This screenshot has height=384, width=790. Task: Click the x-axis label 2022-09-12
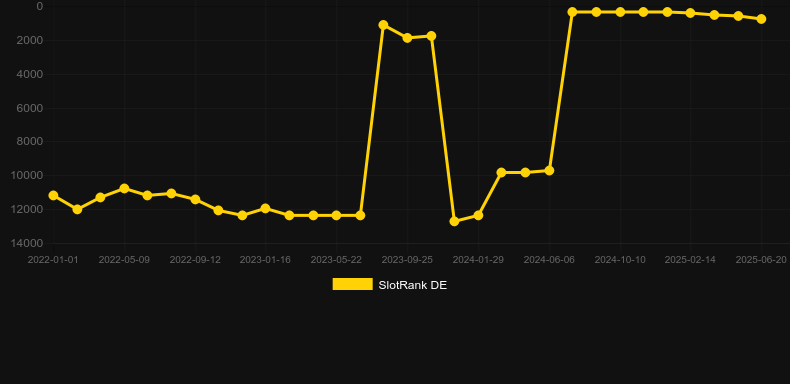pyautogui.click(x=195, y=260)
